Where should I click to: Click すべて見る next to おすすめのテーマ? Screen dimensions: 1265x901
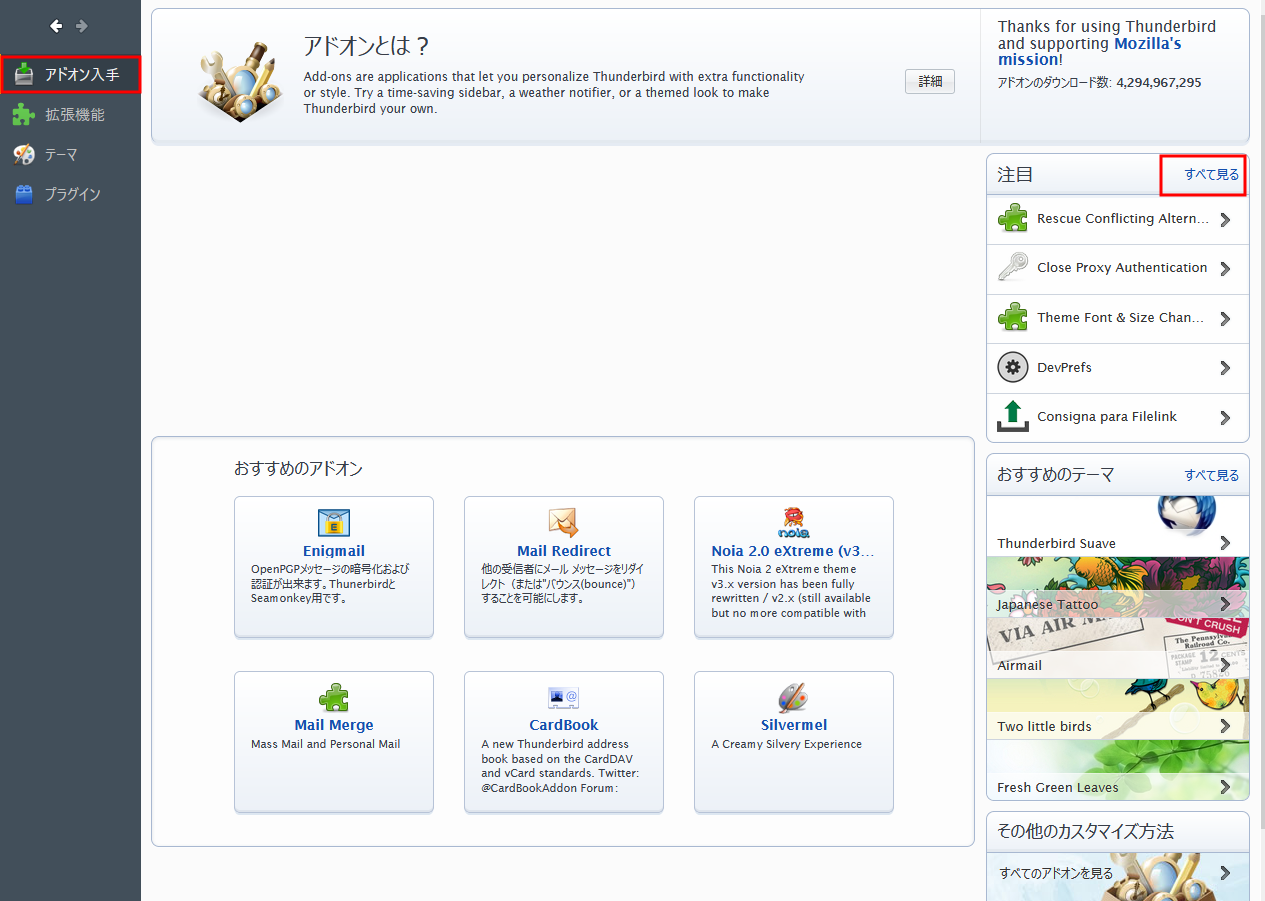(x=1211, y=476)
